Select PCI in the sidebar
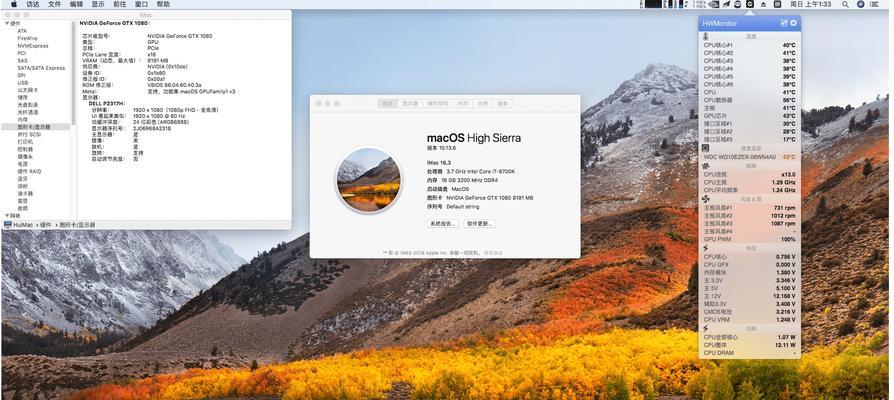Viewport: 894px width, 400px height. tap(22, 53)
